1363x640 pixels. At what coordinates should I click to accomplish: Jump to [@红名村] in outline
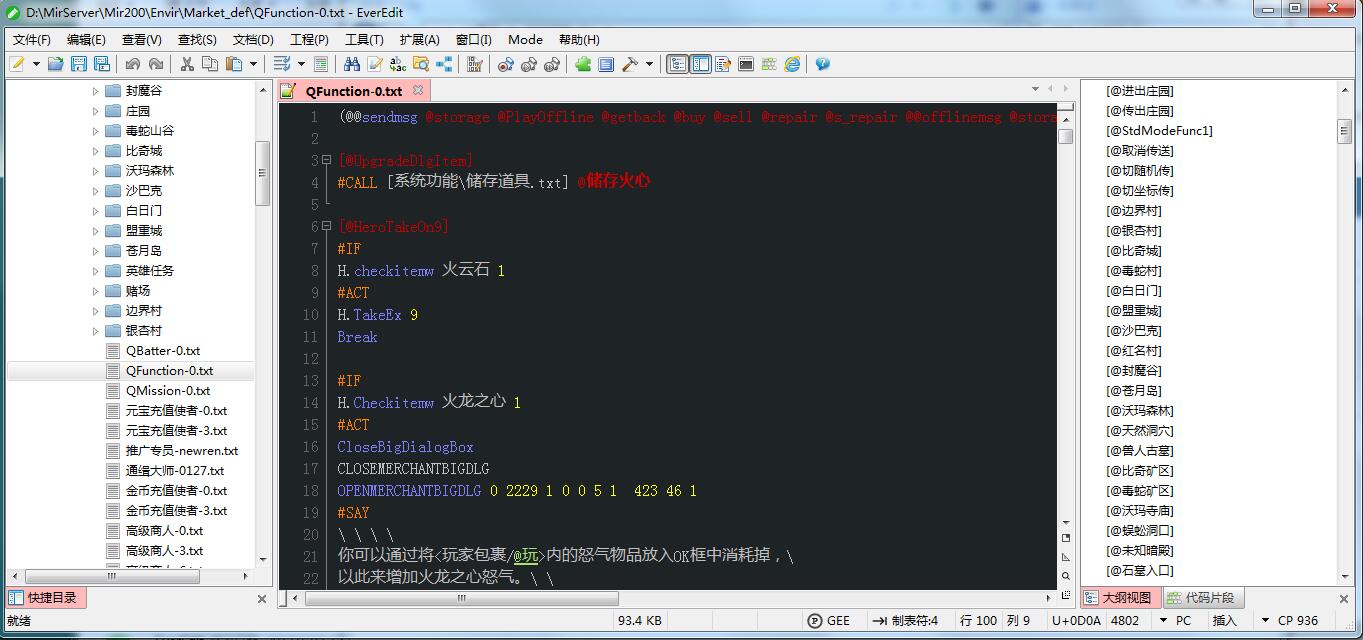point(1134,350)
